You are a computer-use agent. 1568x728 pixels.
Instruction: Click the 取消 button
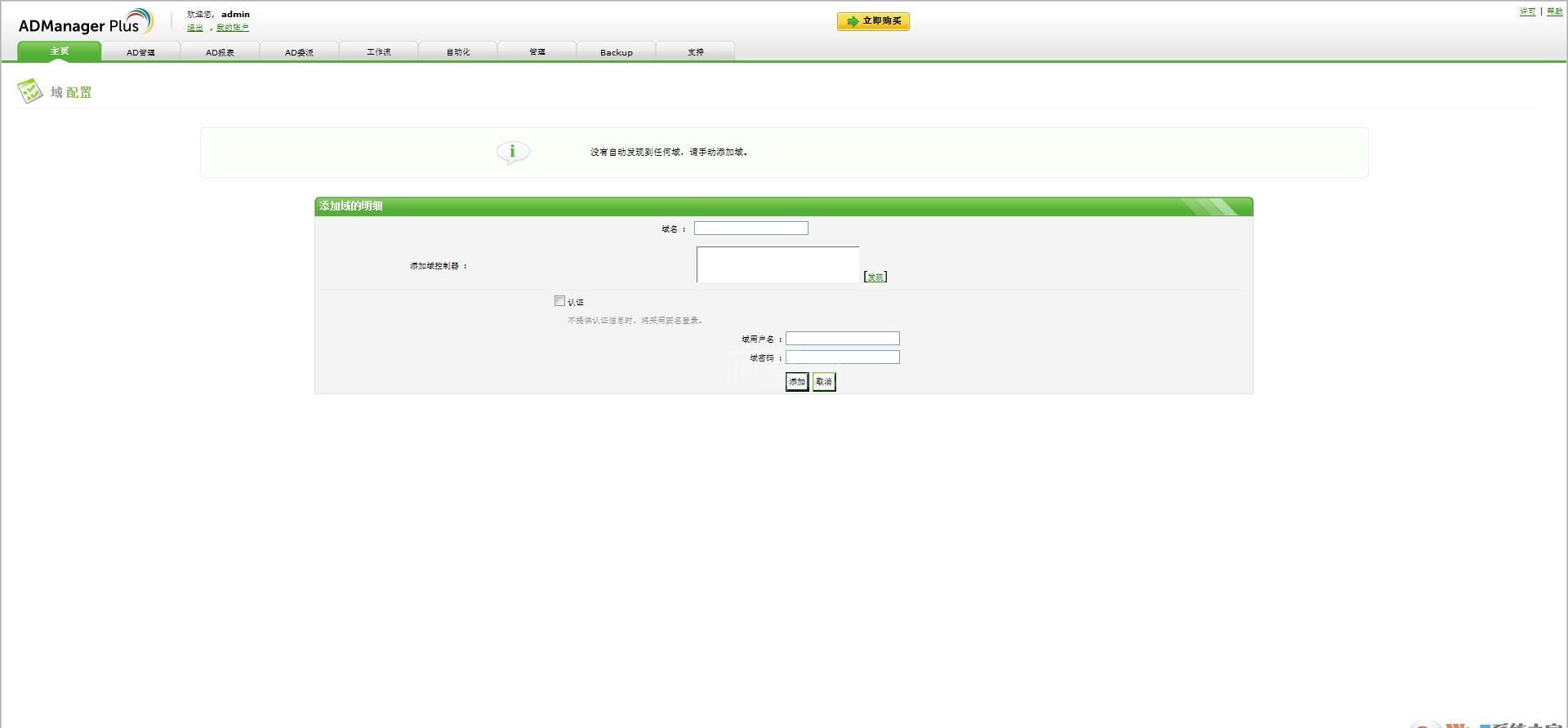coord(824,382)
